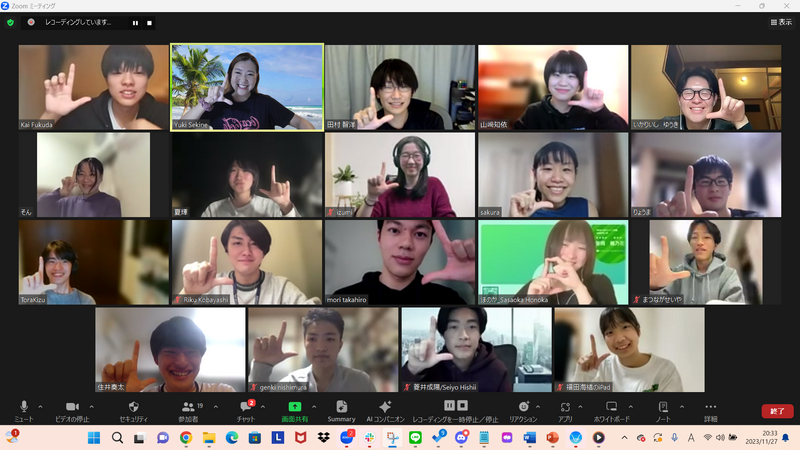Mute the microphone in the Zoom toolbar
The image size is (800, 450).
pyautogui.click(x=23, y=408)
